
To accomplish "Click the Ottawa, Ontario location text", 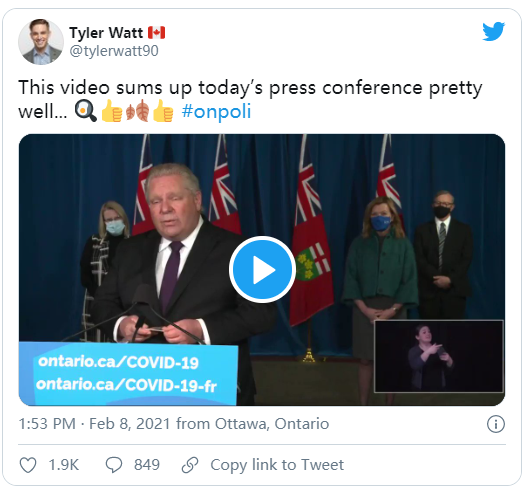I will [272, 424].
